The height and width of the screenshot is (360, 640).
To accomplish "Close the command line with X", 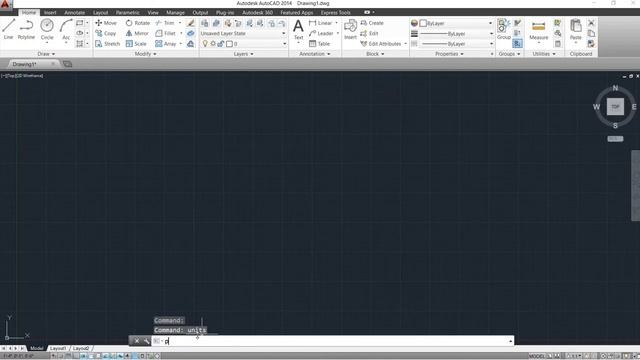I will (x=137, y=341).
